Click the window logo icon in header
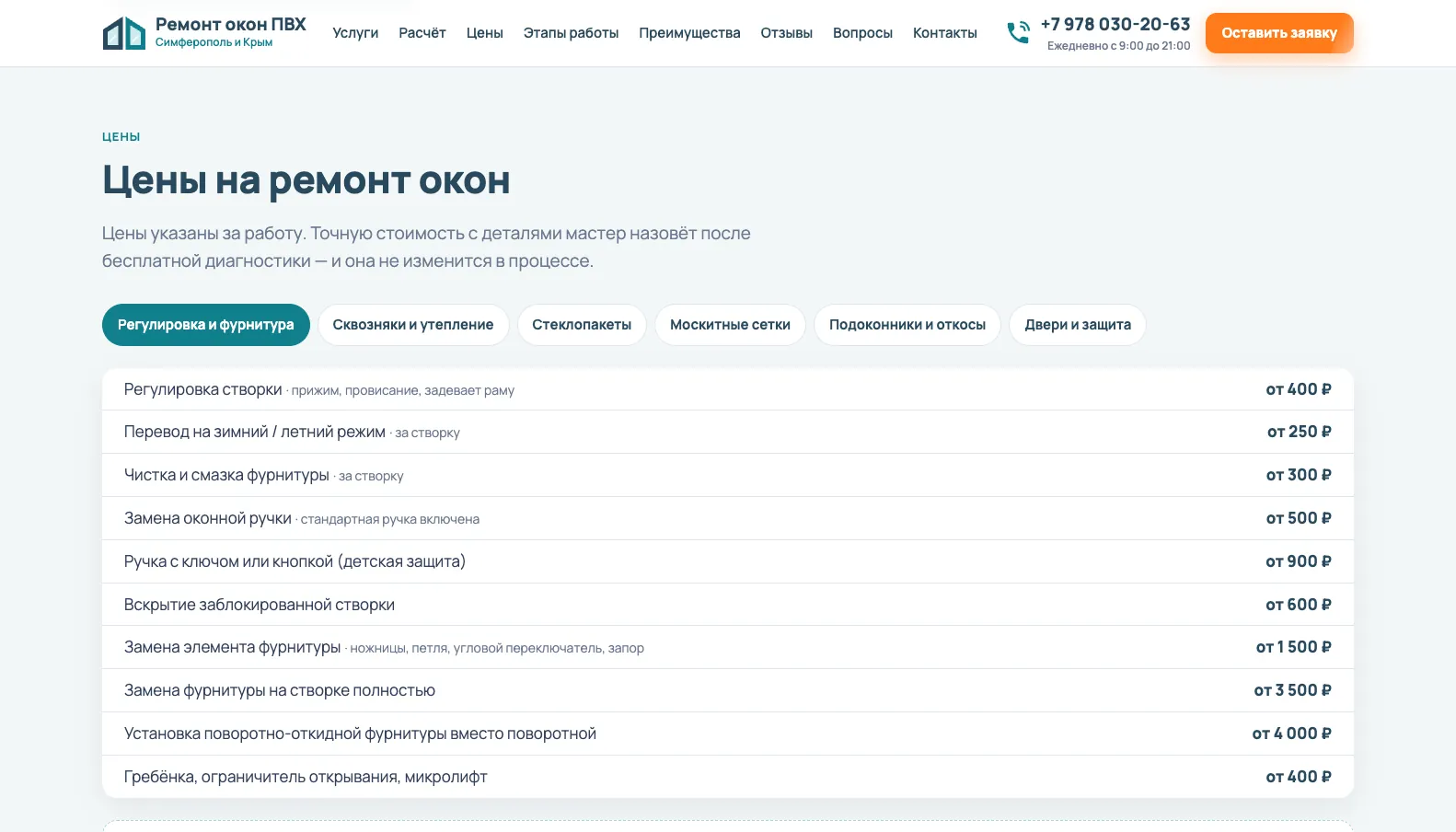 point(124,33)
